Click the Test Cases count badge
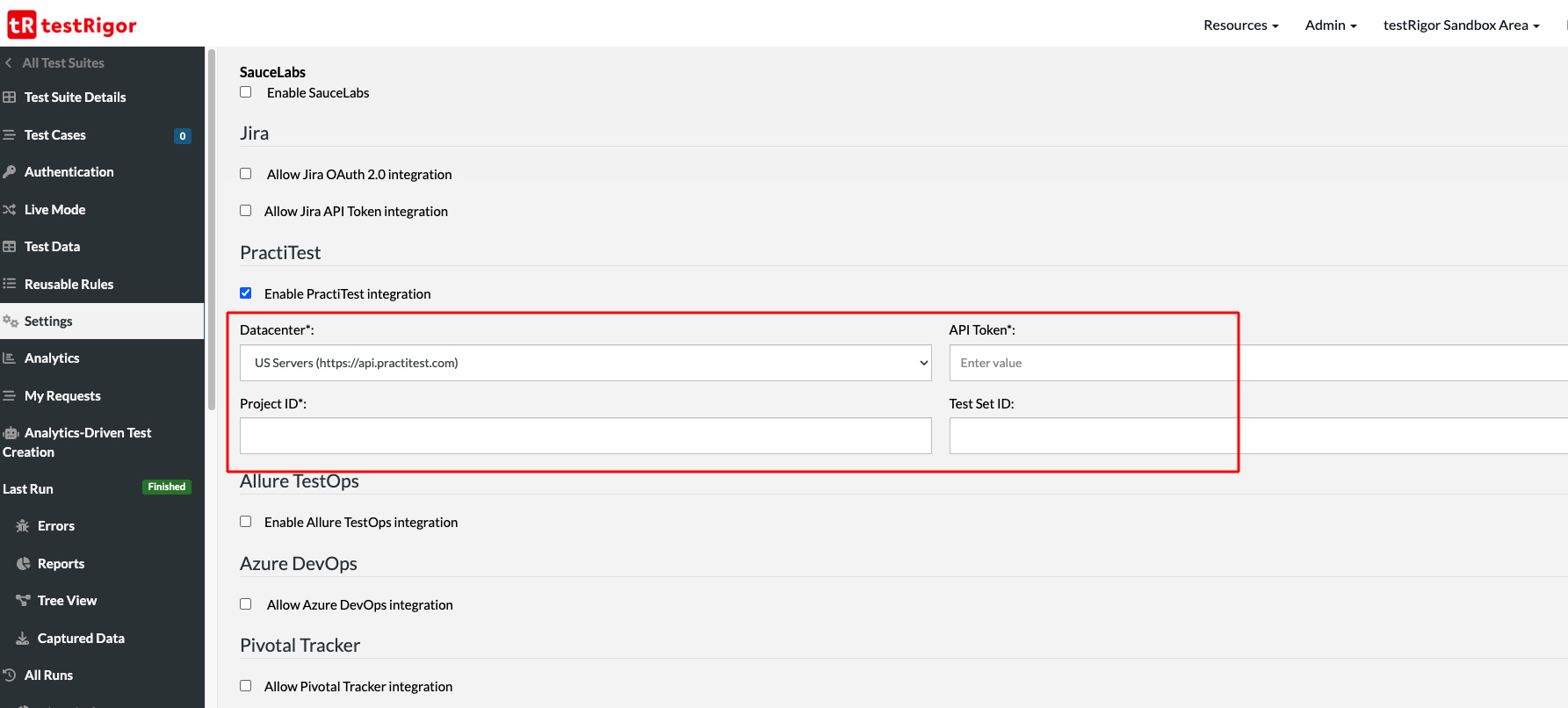This screenshot has width=1568, height=708. point(183,136)
